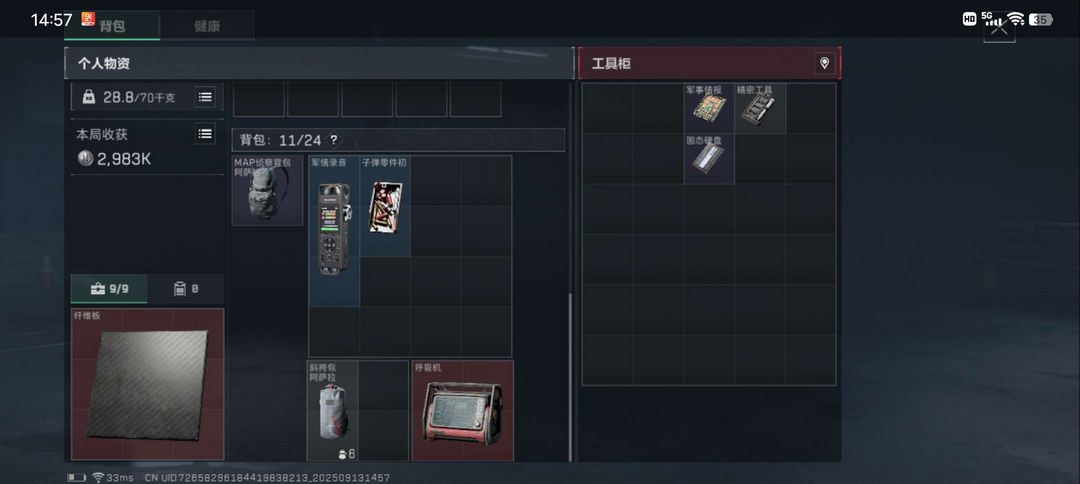The image size is (1080, 484).
Task: Open the weight list menu button
Action: pyautogui.click(x=205, y=97)
